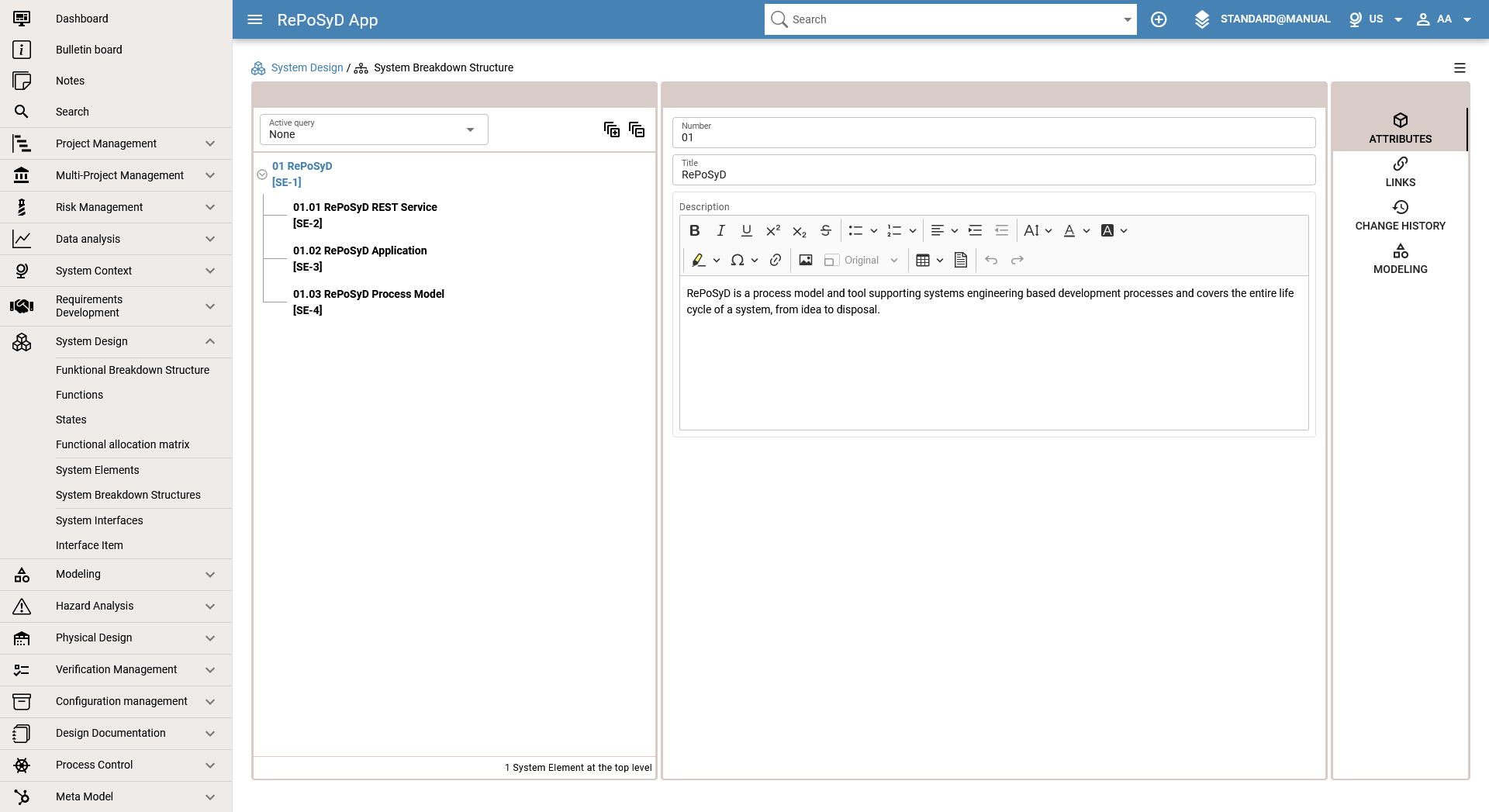Open the Notes sidebar entry

click(x=116, y=81)
